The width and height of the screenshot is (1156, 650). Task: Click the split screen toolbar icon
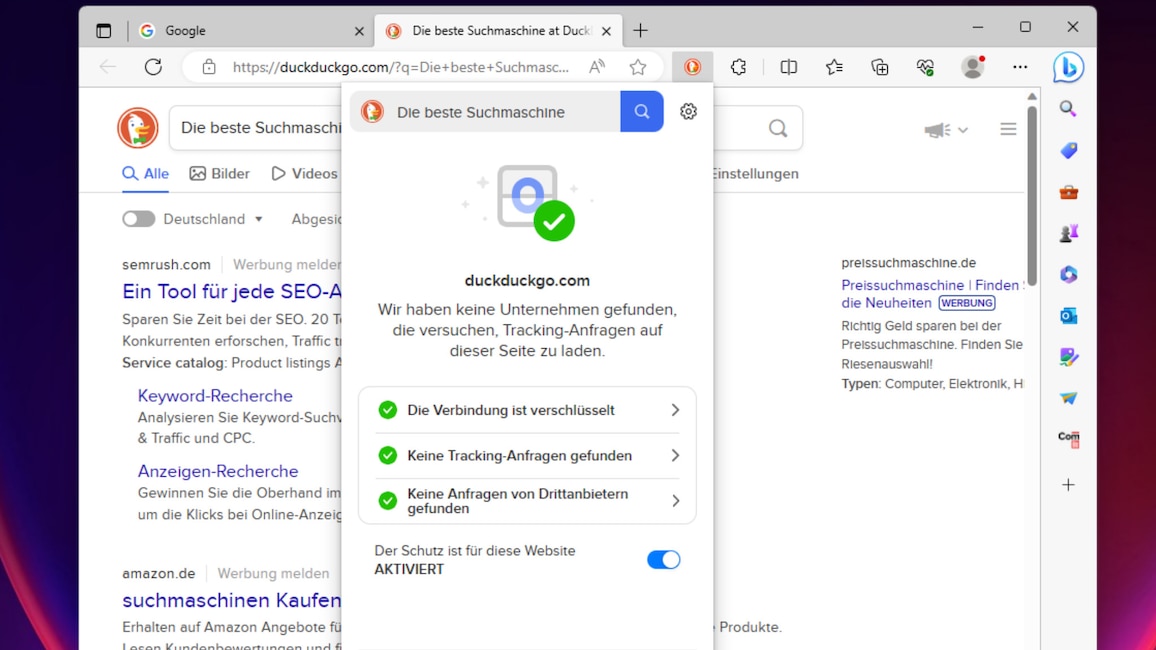788,67
